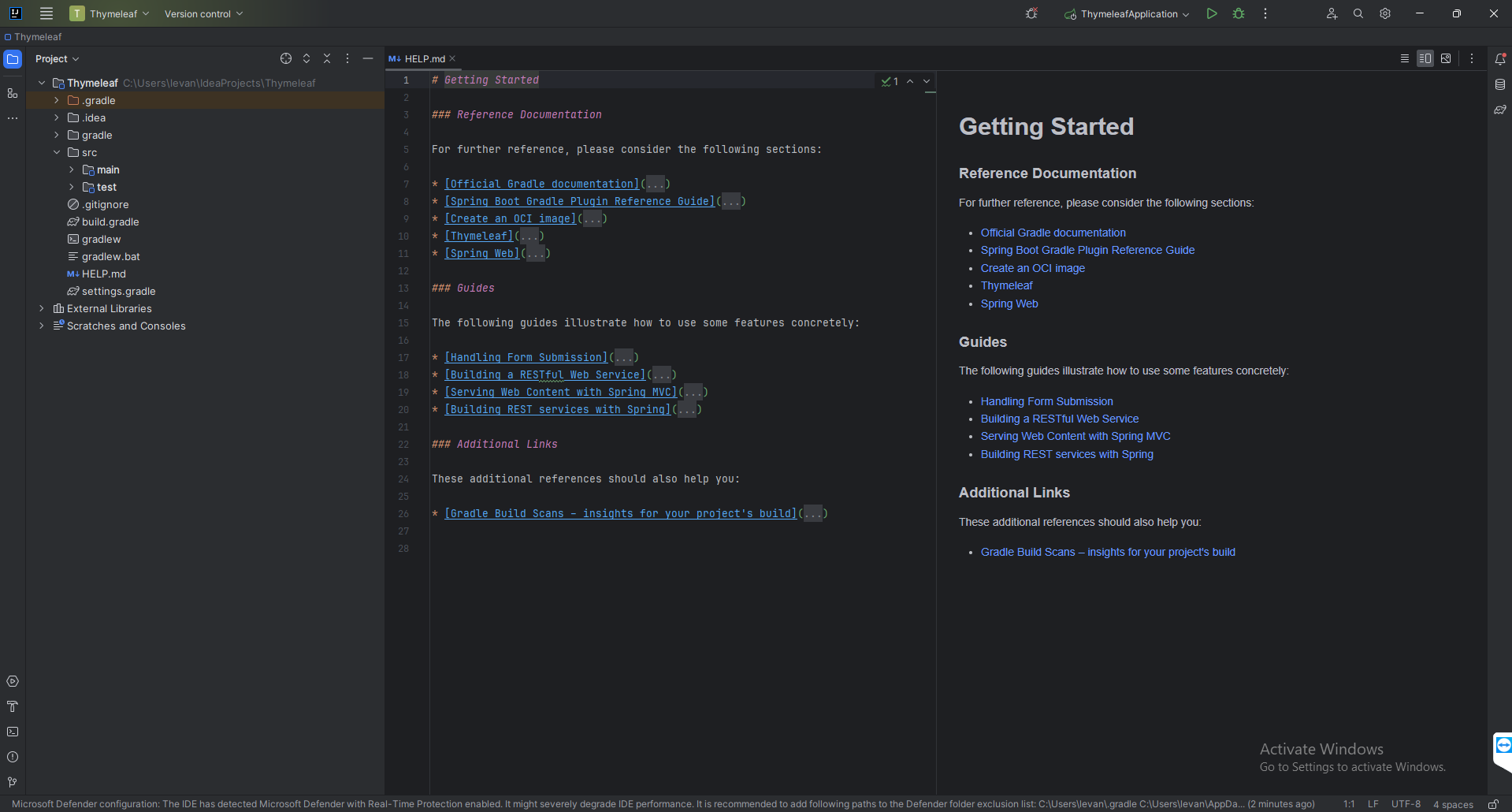Open editor tab options menu

click(1472, 58)
